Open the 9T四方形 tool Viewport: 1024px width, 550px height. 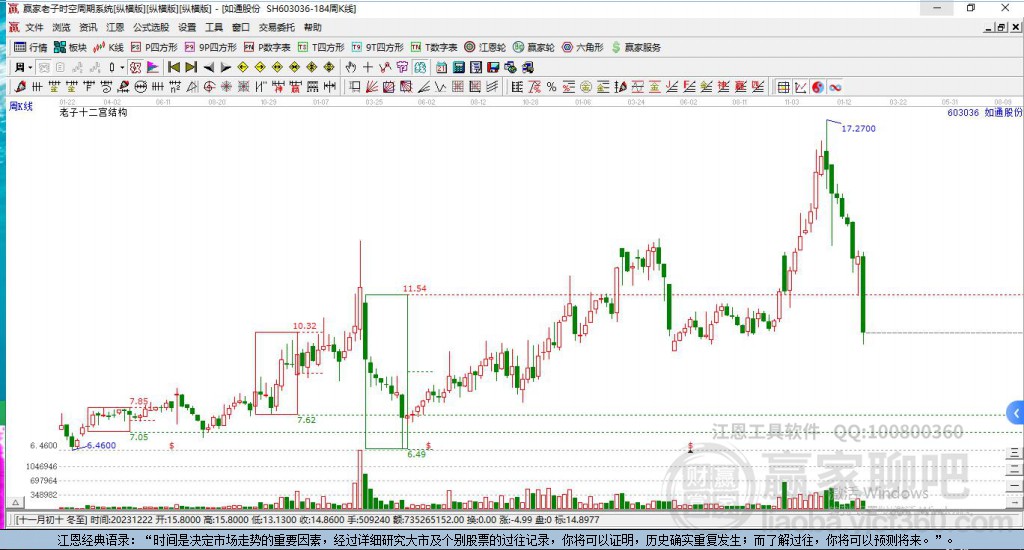(x=377, y=47)
